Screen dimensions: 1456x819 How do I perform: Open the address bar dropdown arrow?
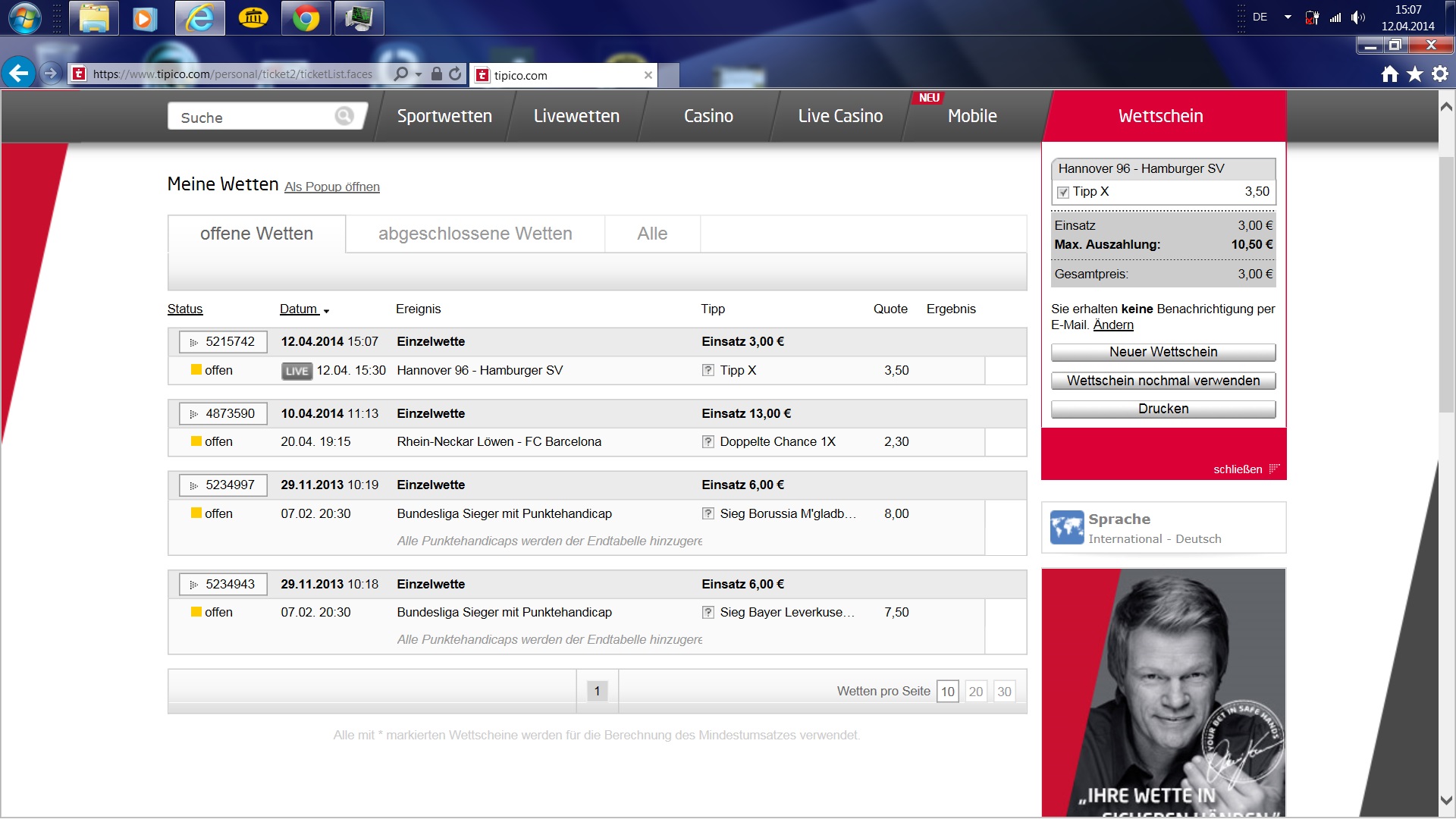click(x=419, y=74)
